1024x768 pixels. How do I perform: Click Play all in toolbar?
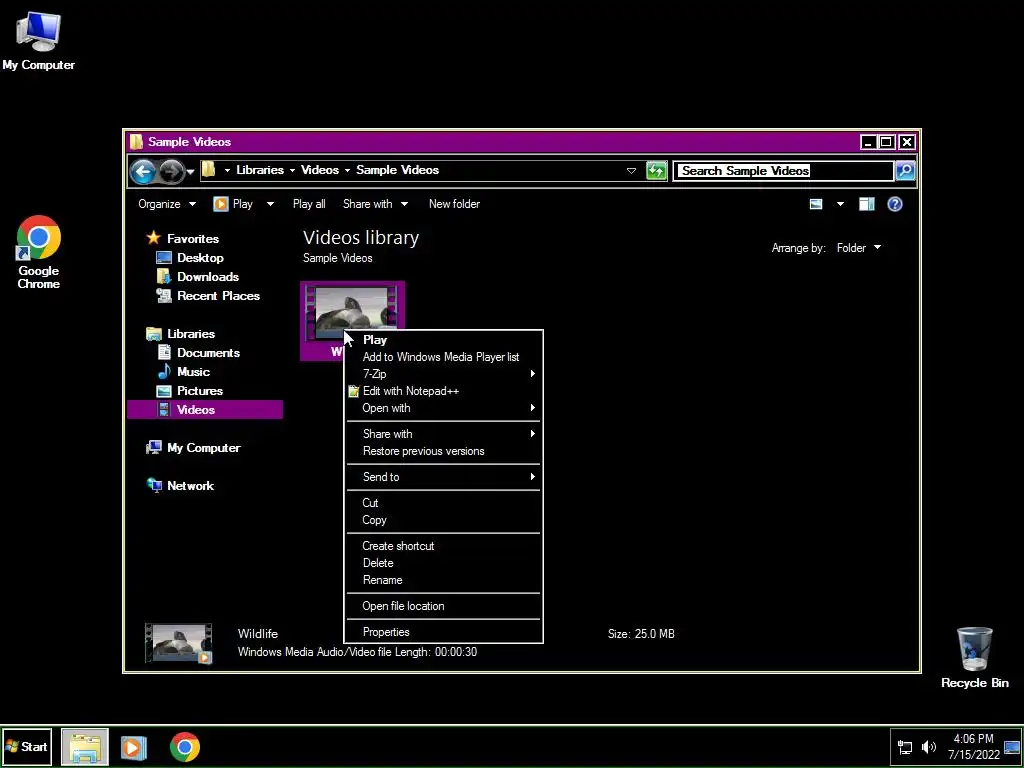(x=309, y=204)
